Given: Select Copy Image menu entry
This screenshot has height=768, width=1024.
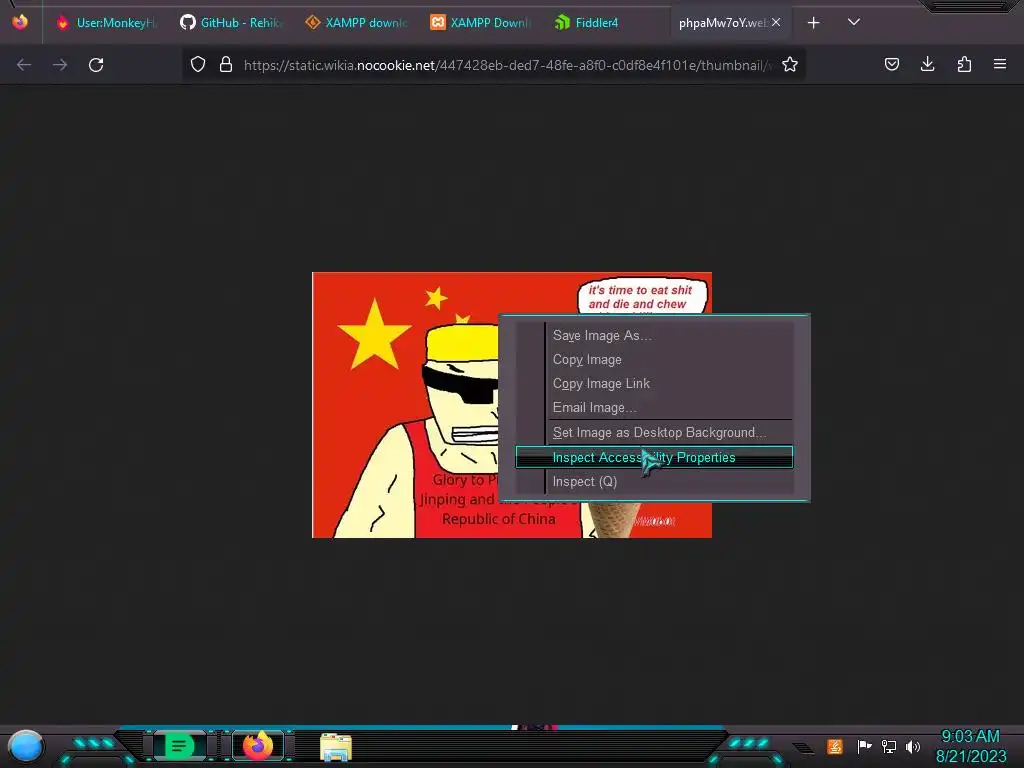Looking at the screenshot, I should click(x=654, y=360).
